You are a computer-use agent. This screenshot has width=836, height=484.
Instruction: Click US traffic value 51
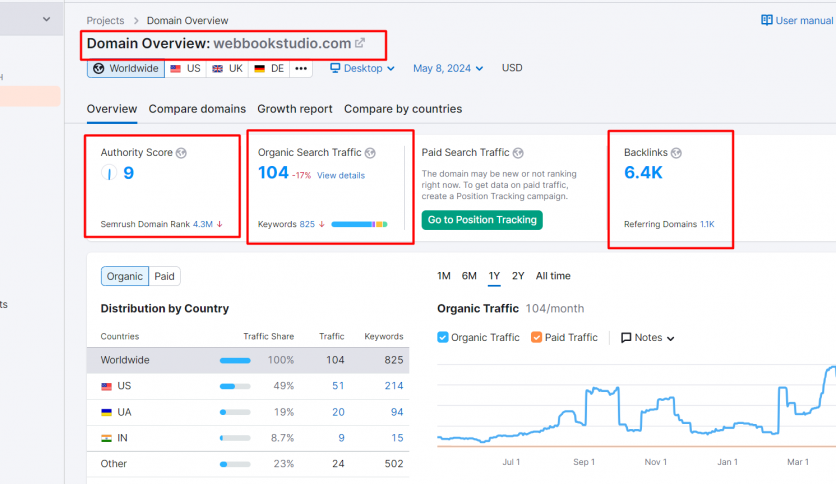click(338, 386)
